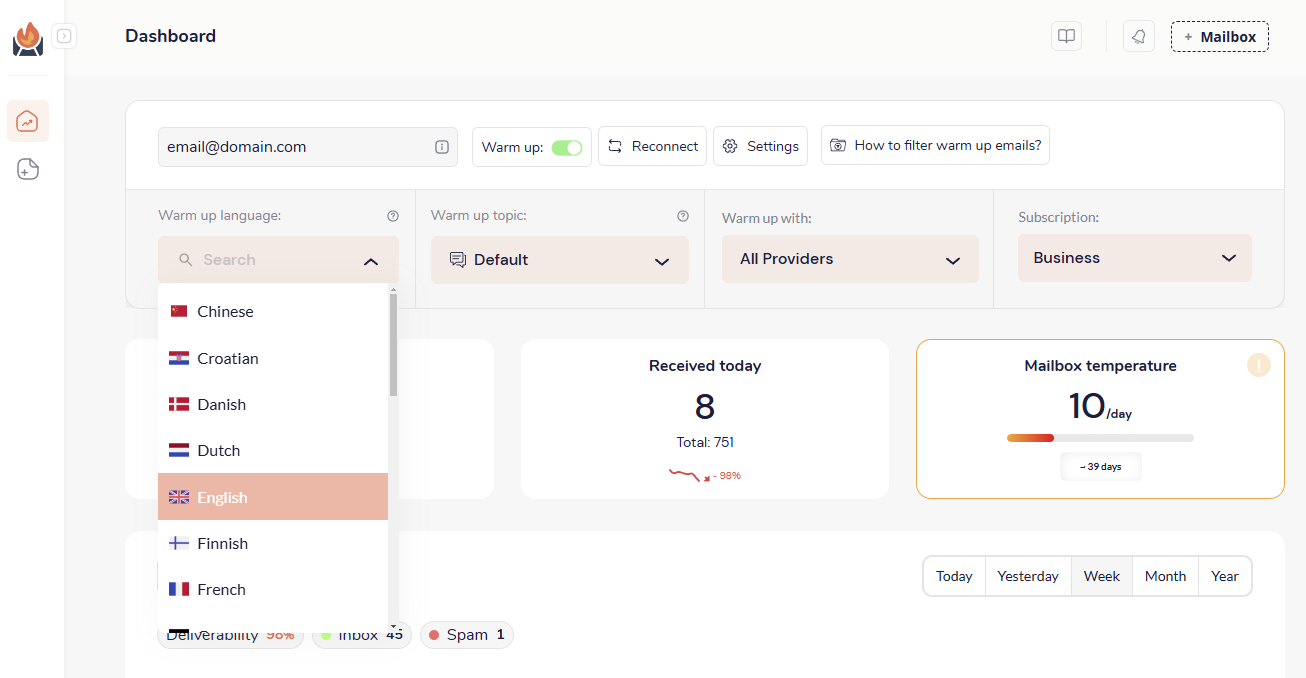Click Warm up language help icon
This screenshot has height=678, width=1306.
[393, 216]
